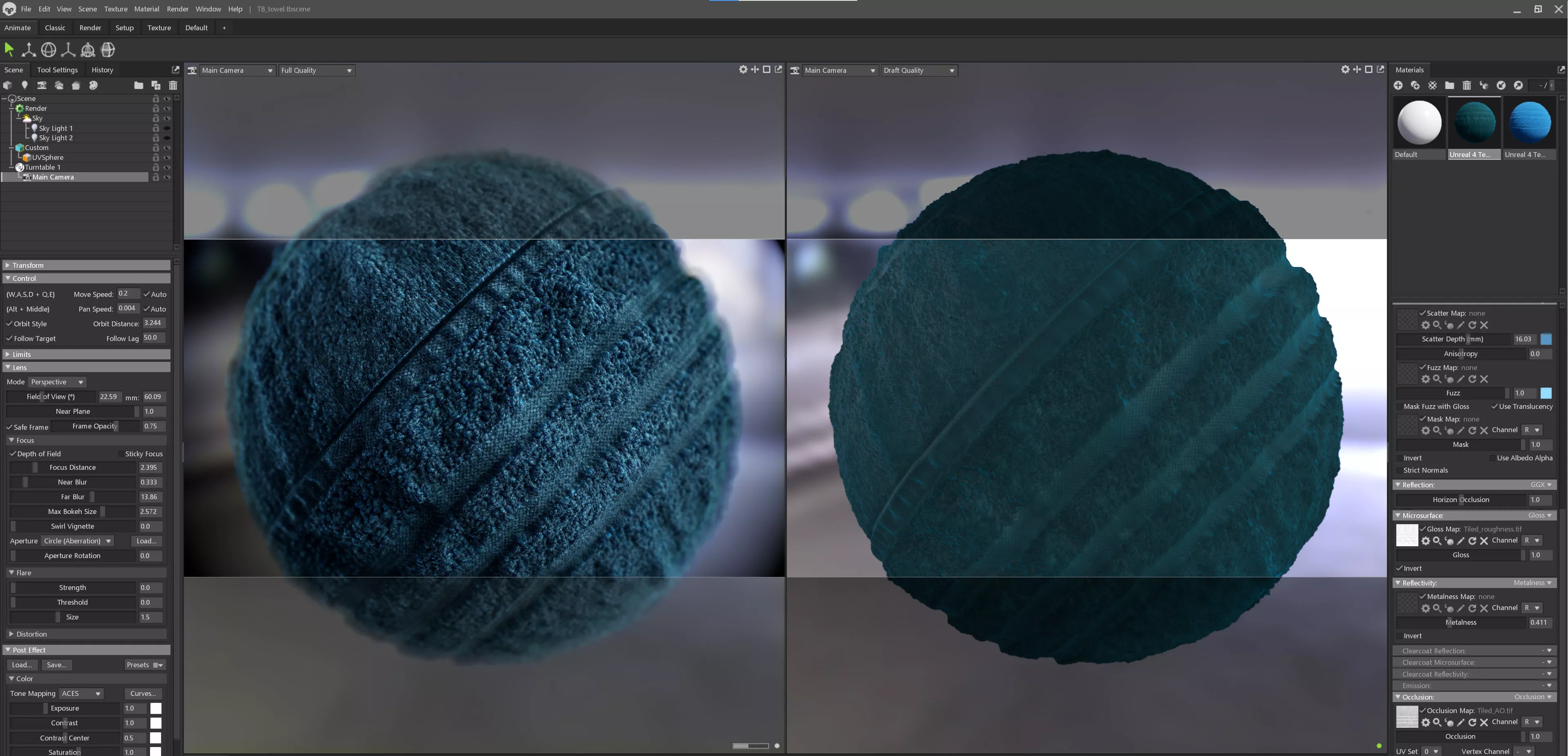This screenshot has height=756, width=1568.
Task: Click the Fuzz color swatch
Action: coord(1546,393)
